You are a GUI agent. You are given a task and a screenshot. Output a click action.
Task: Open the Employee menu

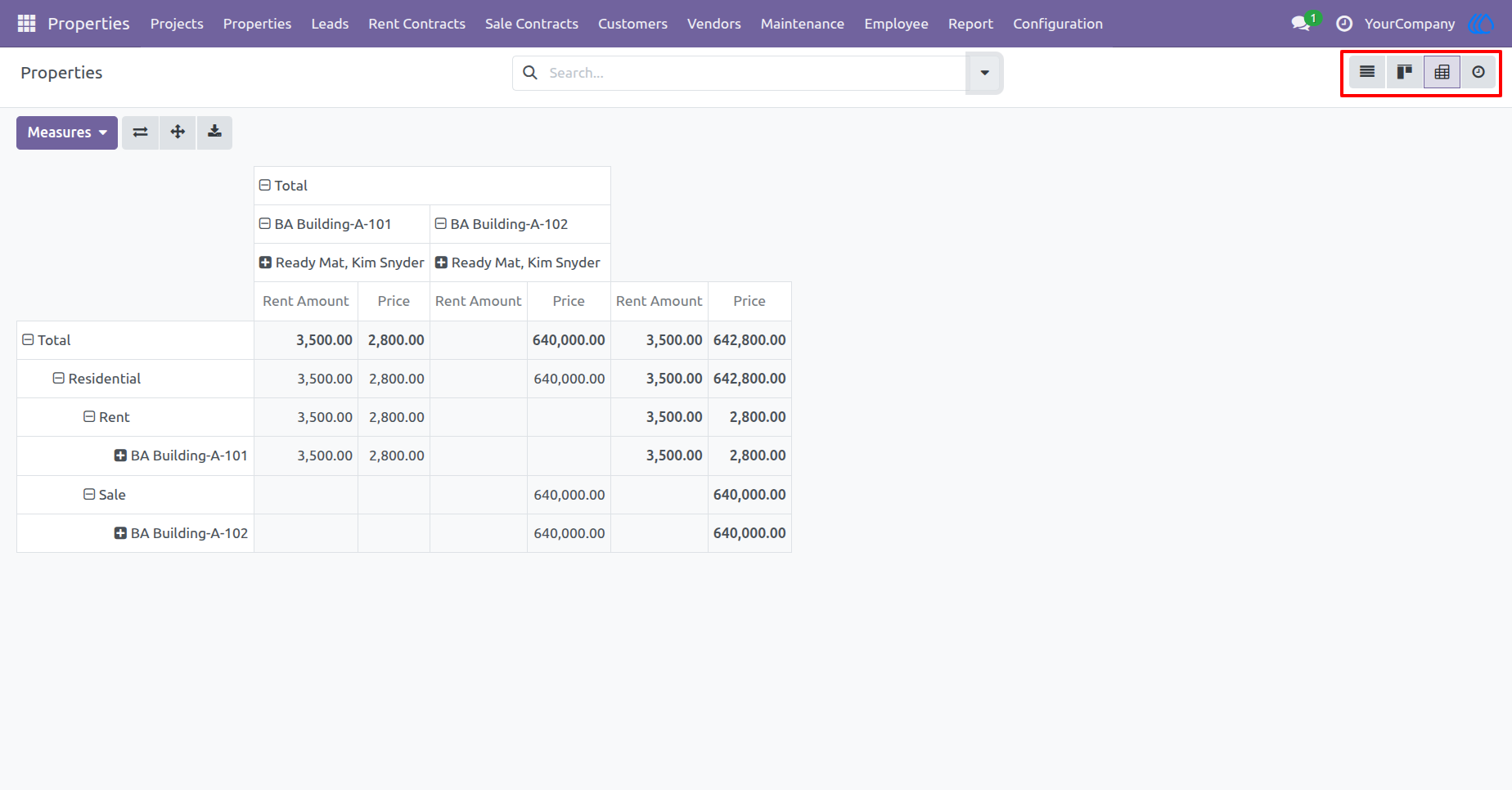tap(896, 24)
